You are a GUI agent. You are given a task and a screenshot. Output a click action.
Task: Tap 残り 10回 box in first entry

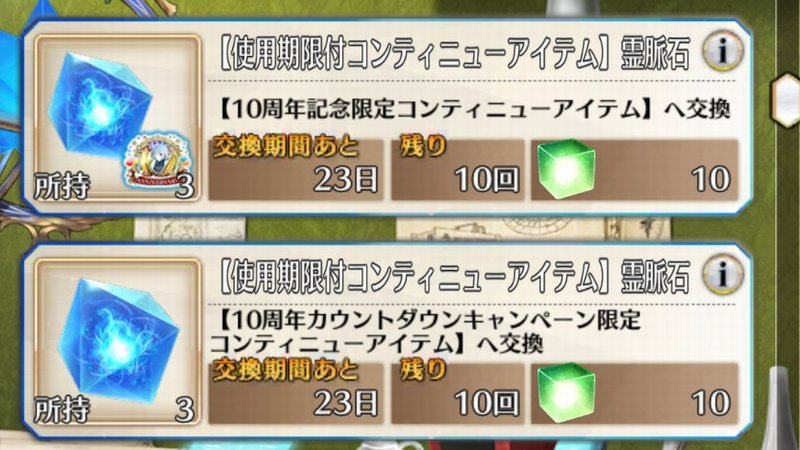[458, 169]
